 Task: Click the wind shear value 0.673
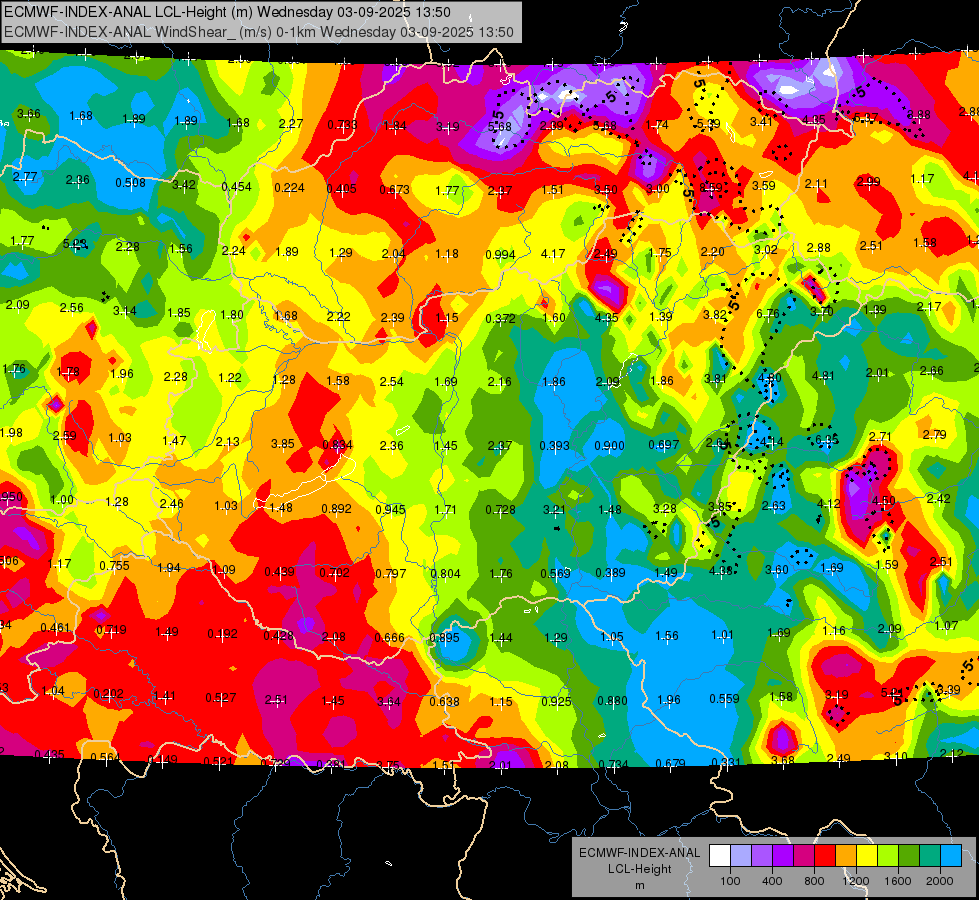coord(395,189)
